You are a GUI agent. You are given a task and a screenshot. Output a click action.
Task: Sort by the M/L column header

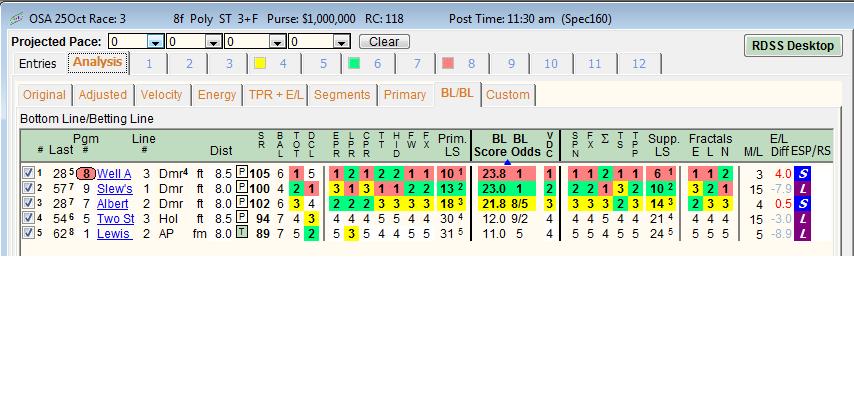pos(753,151)
